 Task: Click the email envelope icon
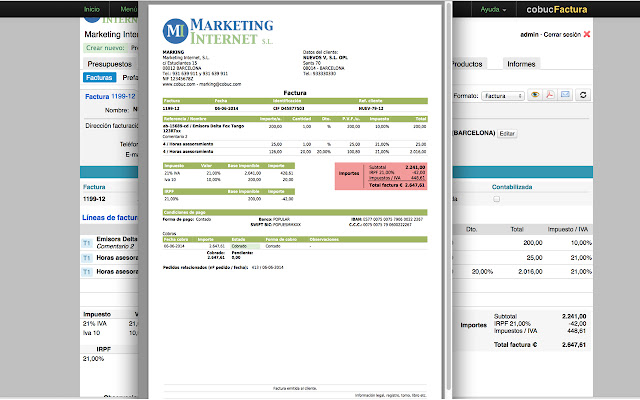tap(564, 96)
